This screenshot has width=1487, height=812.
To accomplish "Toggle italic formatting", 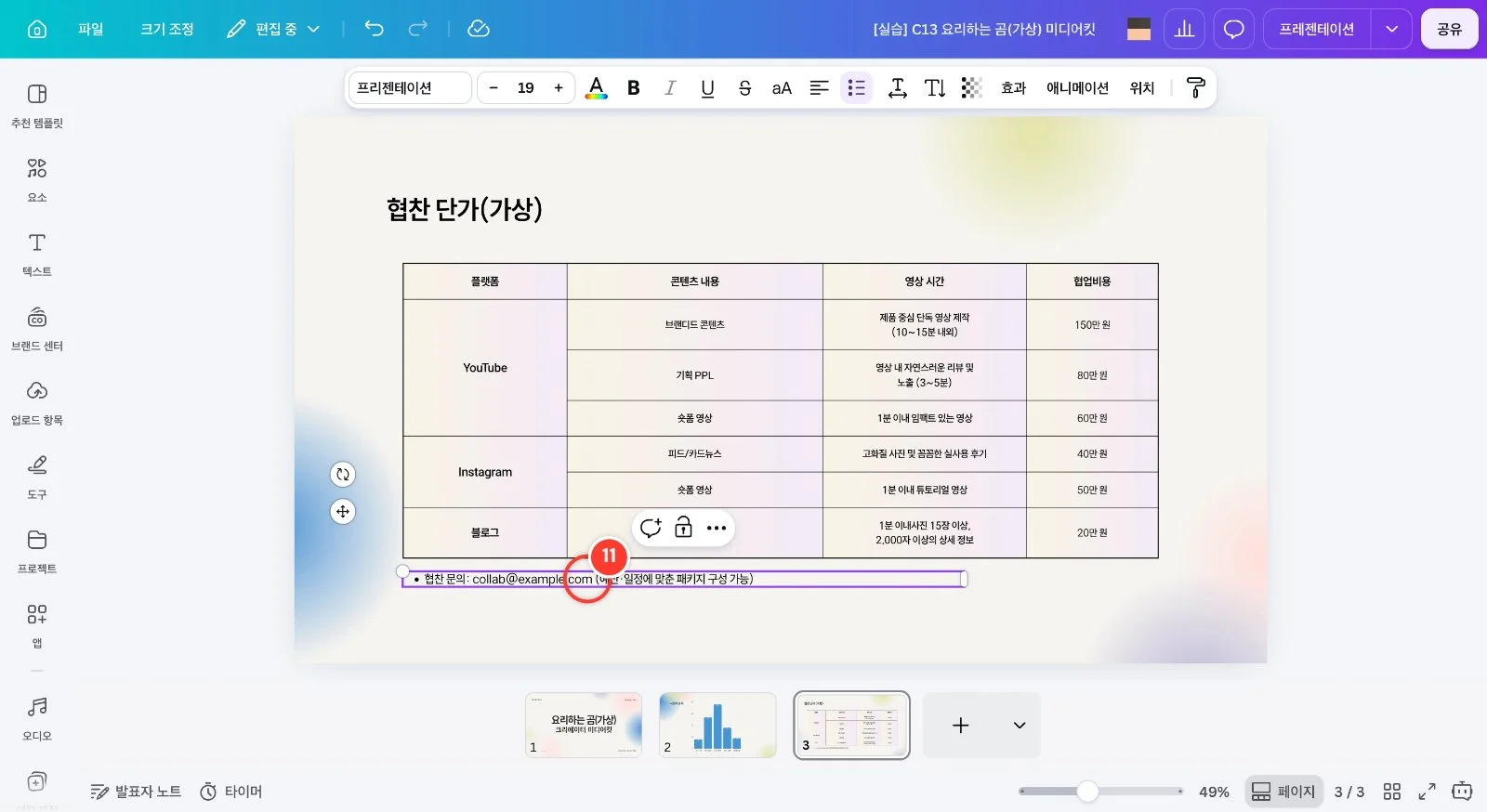I will [670, 87].
